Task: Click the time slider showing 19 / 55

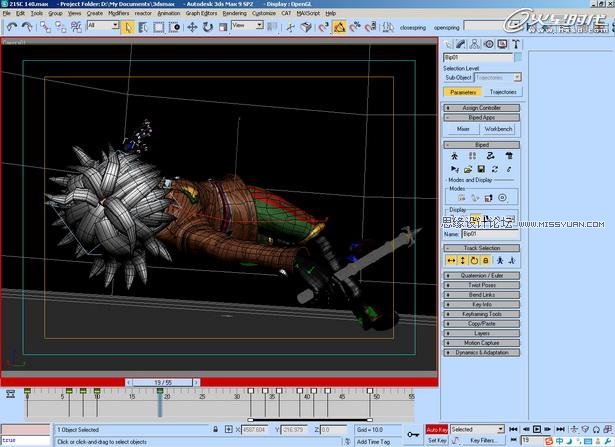Action: coord(163,382)
